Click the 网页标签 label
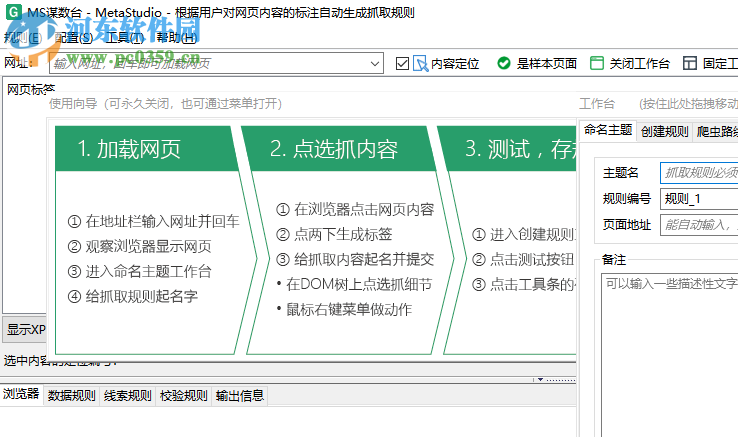 [31, 89]
